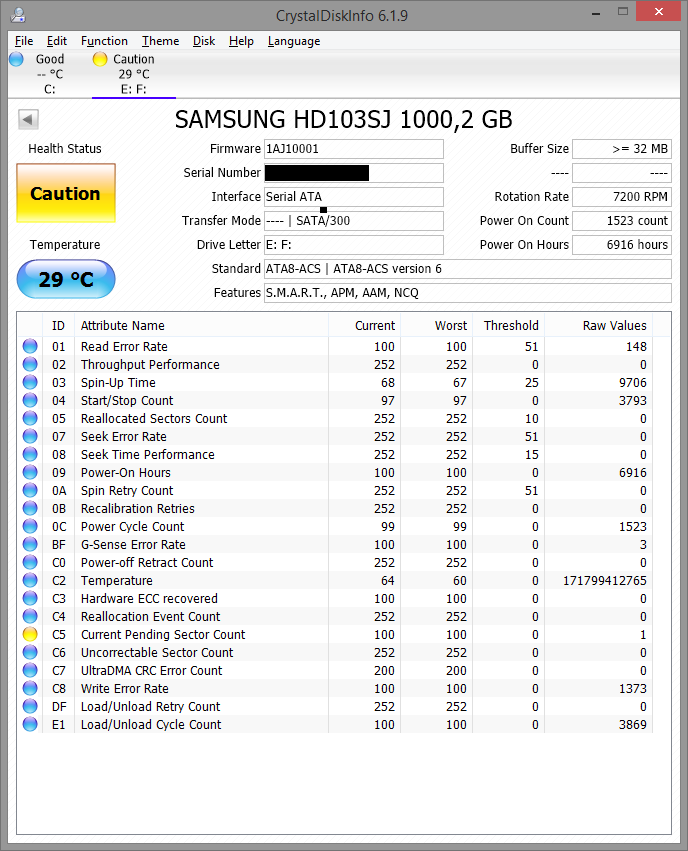The height and width of the screenshot is (851, 688).
Task: Click the blue status icon for Read Error Rate
Action: tap(30, 346)
